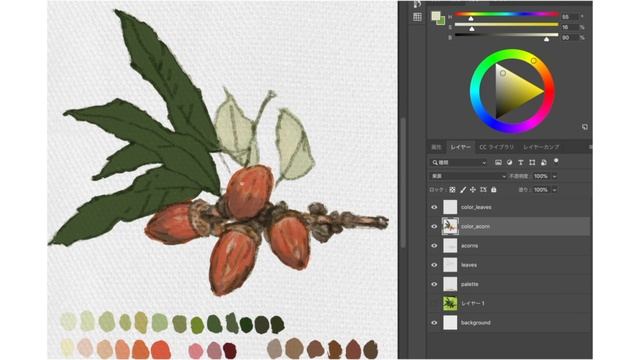Click the color_acorn layer thumbnail

pos(450,226)
